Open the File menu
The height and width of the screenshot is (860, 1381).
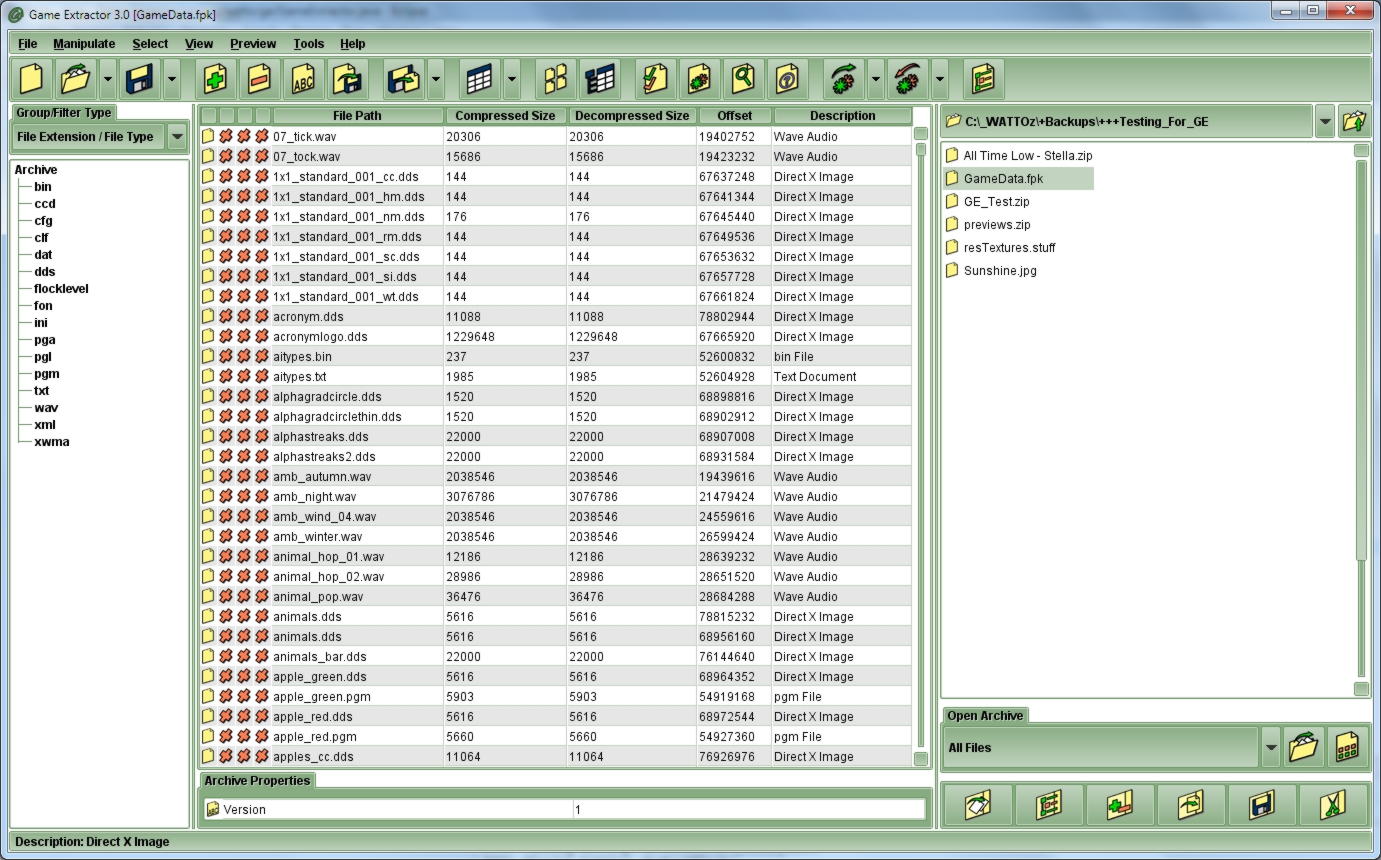(28, 43)
